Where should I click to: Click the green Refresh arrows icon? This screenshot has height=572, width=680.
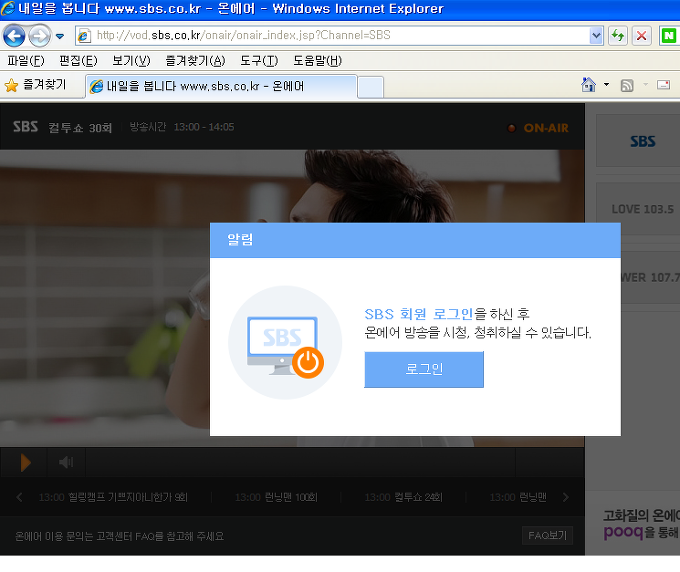618,35
